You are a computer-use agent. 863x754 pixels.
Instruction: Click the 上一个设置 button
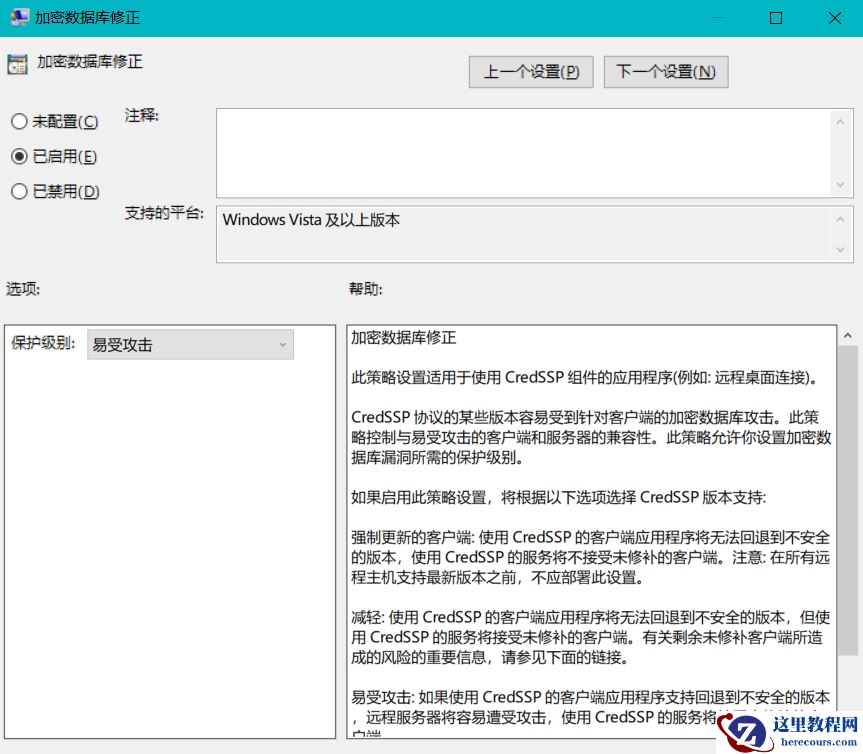click(530, 71)
